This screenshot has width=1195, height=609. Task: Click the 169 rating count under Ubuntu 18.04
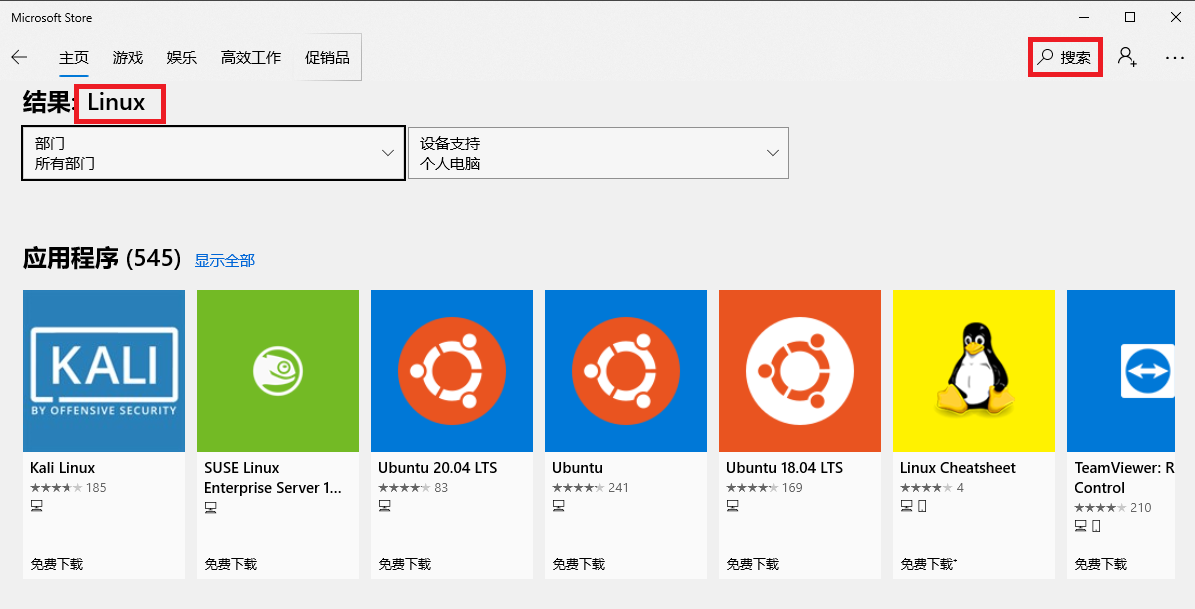click(x=792, y=488)
